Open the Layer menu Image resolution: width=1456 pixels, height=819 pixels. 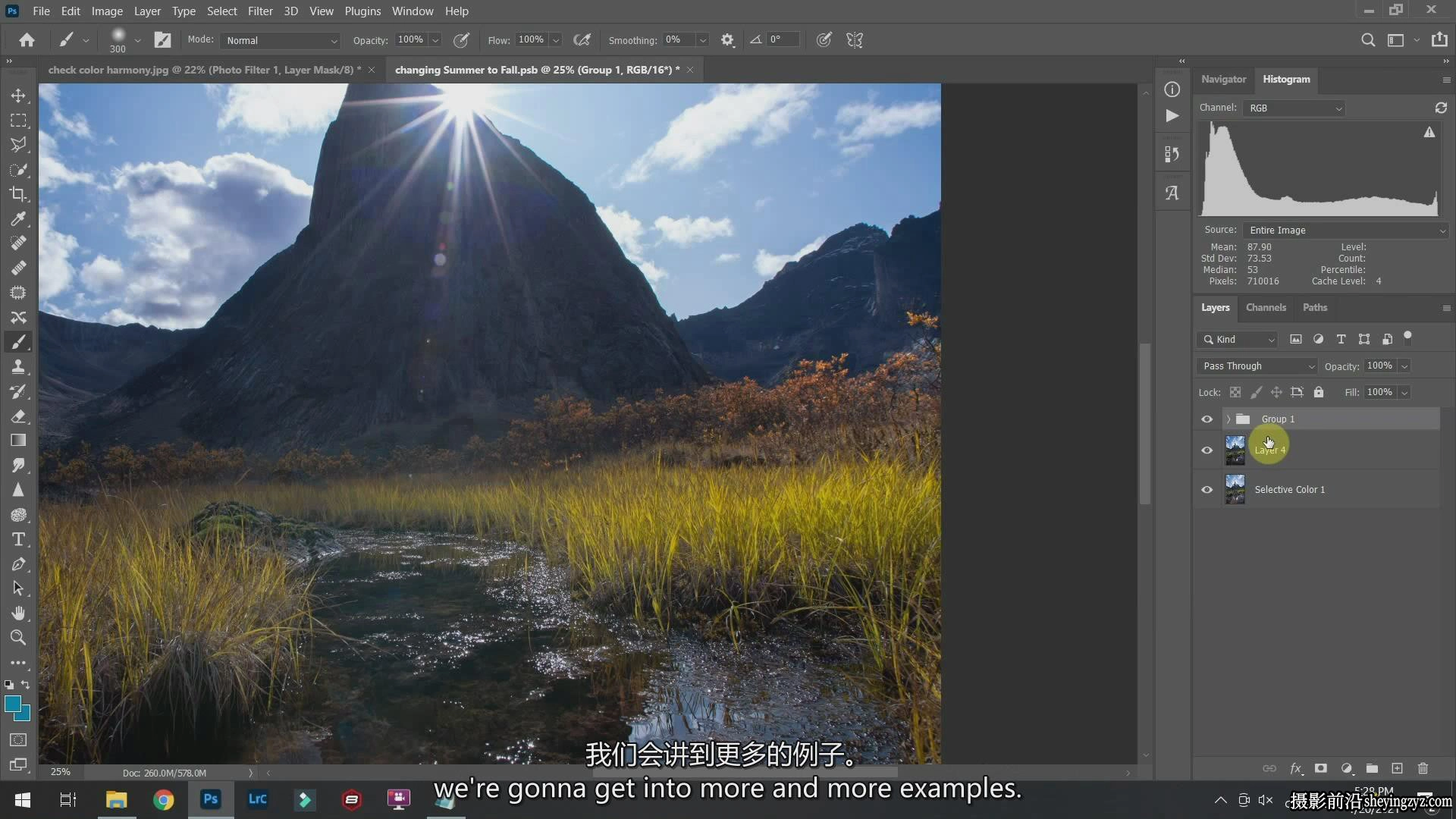[147, 11]
